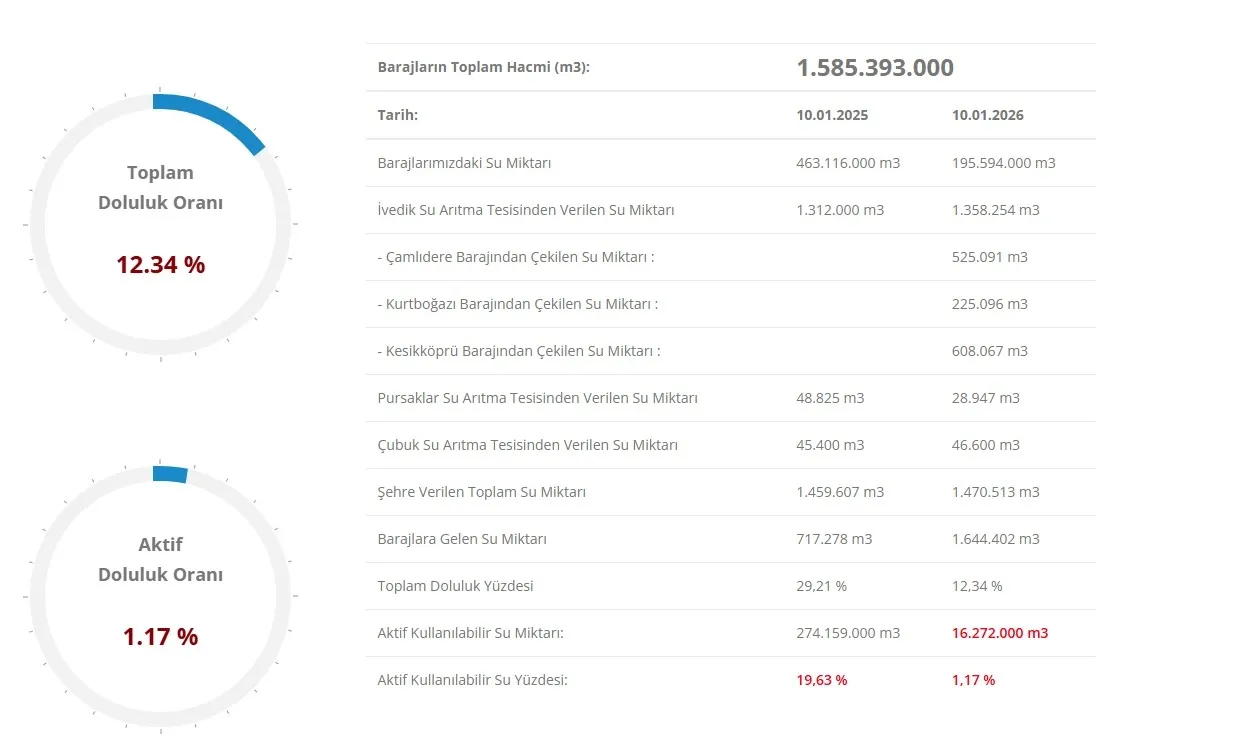Click the 10.01.2025 date column header
The height and width of the screenshot is (753, 1239).
pyautogui.click(x=832, y=115)
